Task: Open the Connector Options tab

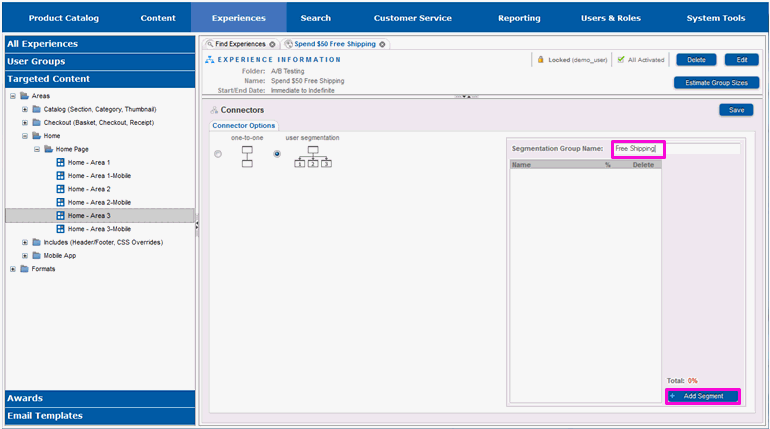Action: coord(244,126)
